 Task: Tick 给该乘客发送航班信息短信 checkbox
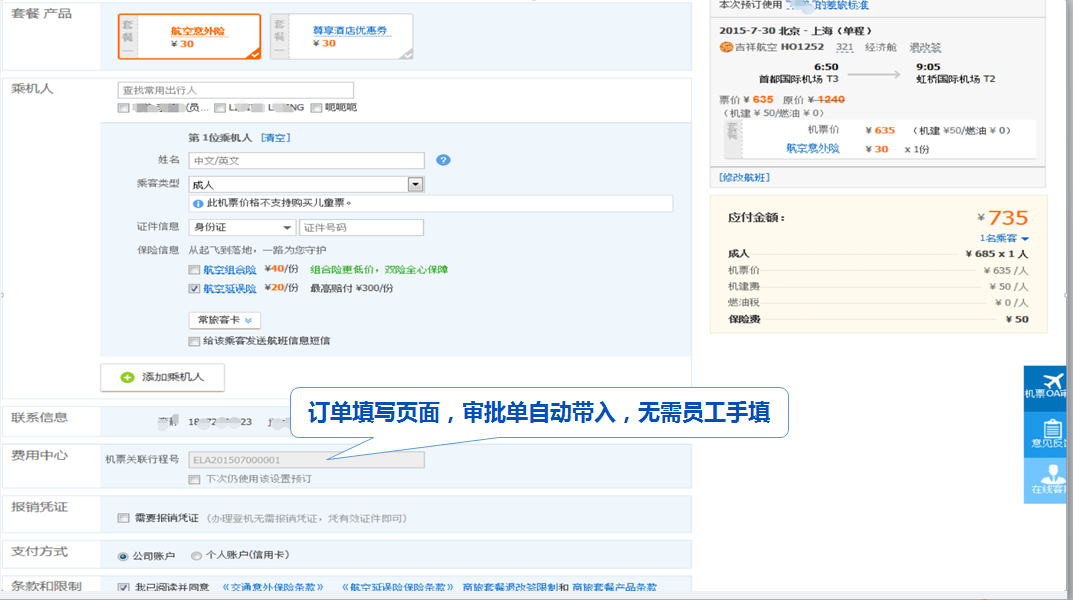coord(194,341)
